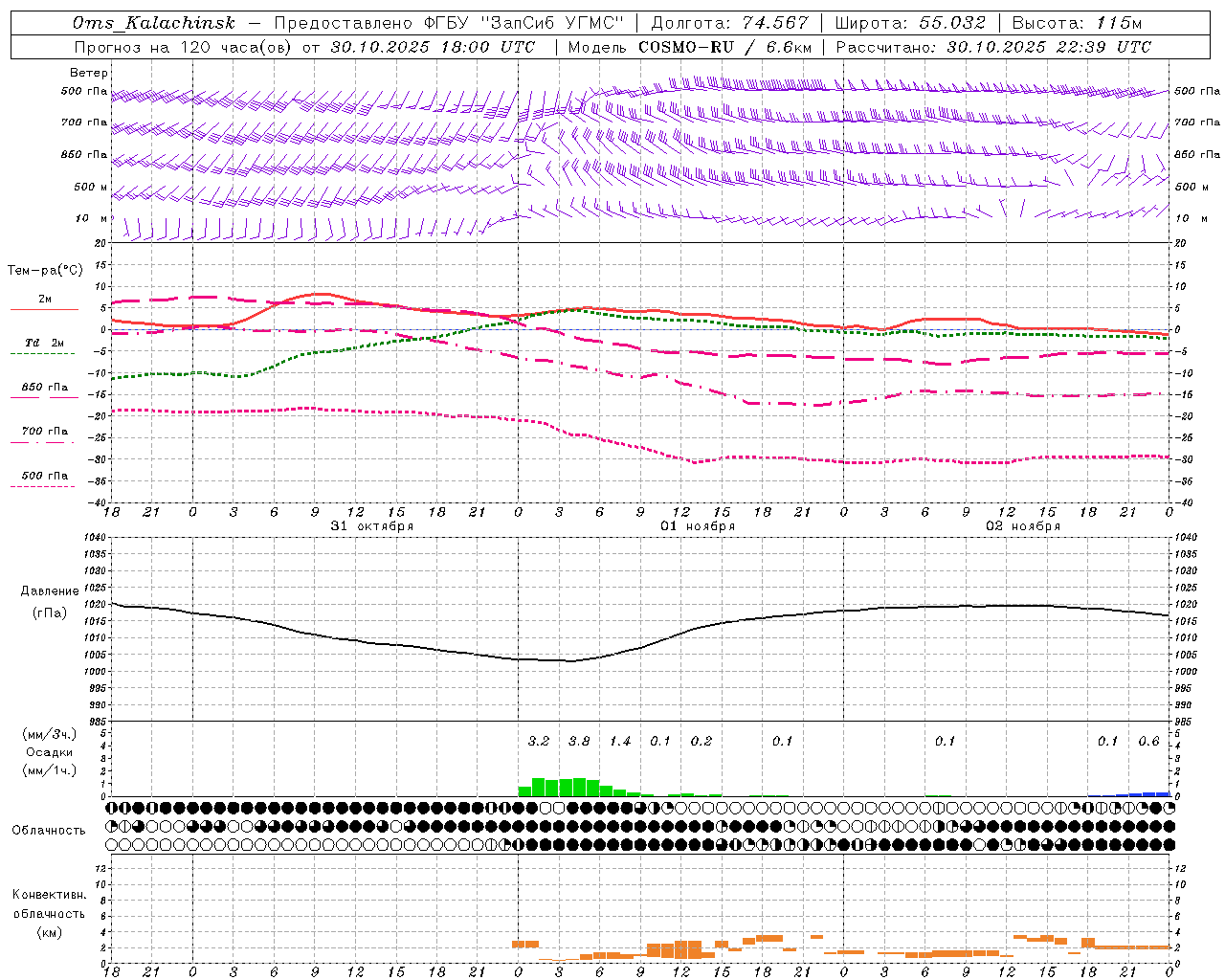Click the 500 м wind level label on left

[91, 187]
